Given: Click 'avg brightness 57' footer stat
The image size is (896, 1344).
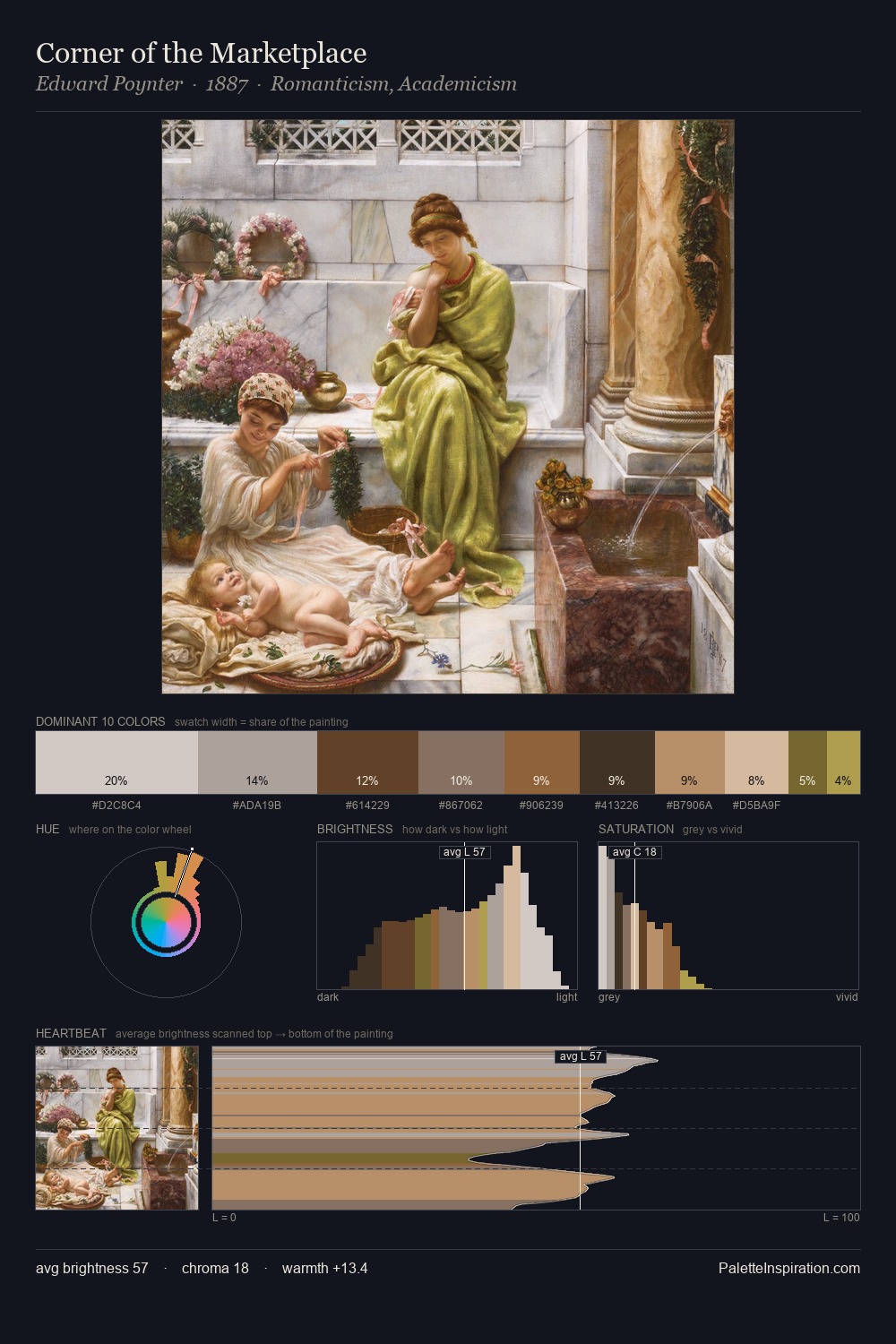Looking at the screenshot, I should pyautogui.click(x=92, y=1268).
